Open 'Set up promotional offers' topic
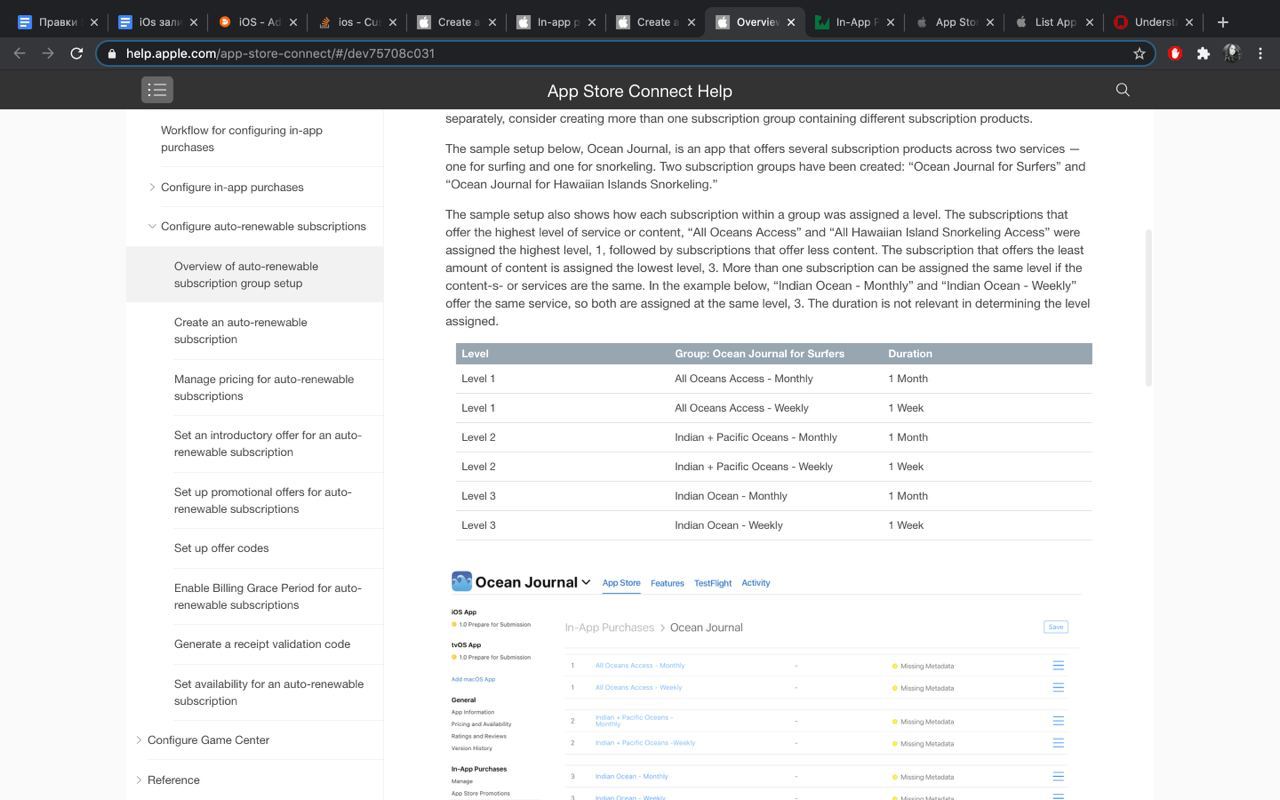 click(263, 501)
